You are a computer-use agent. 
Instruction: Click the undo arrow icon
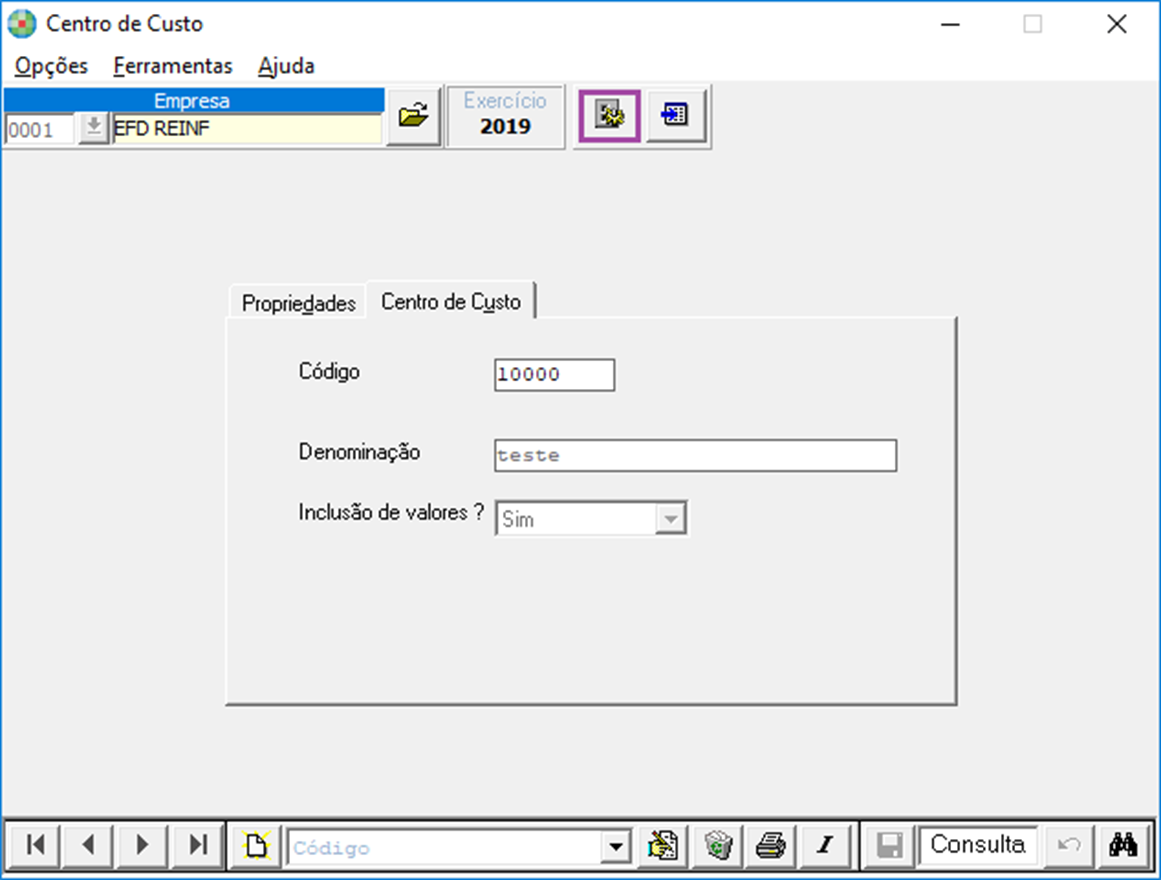pyautogui.click(x=1069, y=845)
